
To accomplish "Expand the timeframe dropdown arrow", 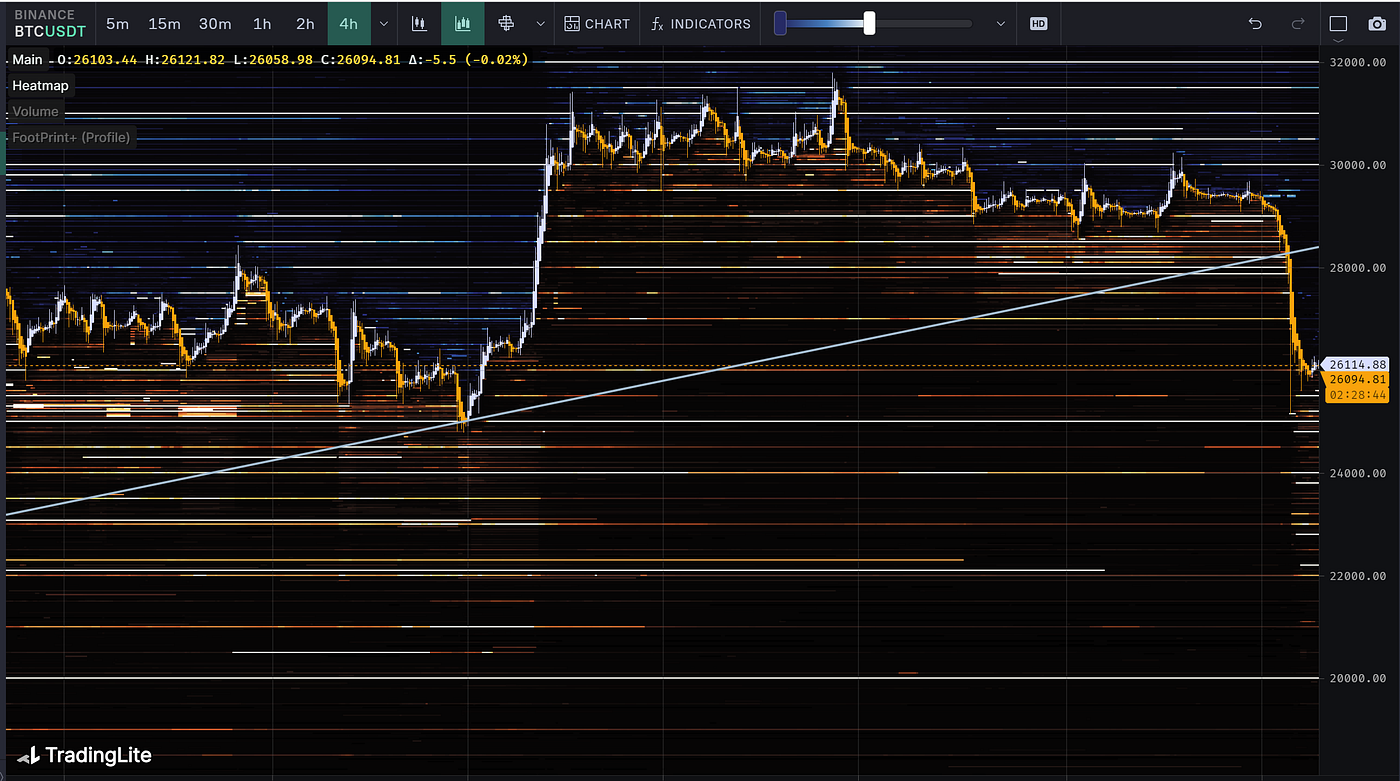I will pos(384,23).
